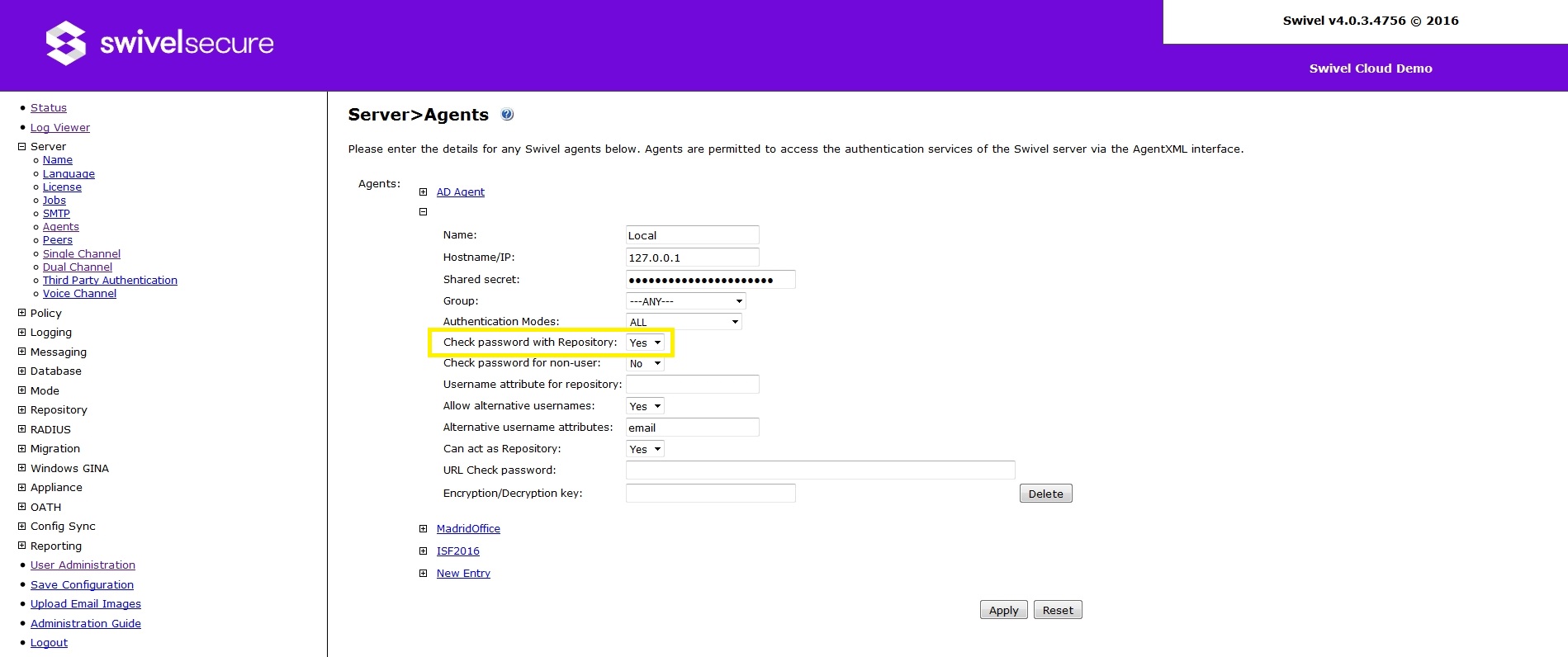Expand the RADIUS menu section
Image resolution: width=1568 pixels, height=657 pixels.
click(x=22, y=429)
